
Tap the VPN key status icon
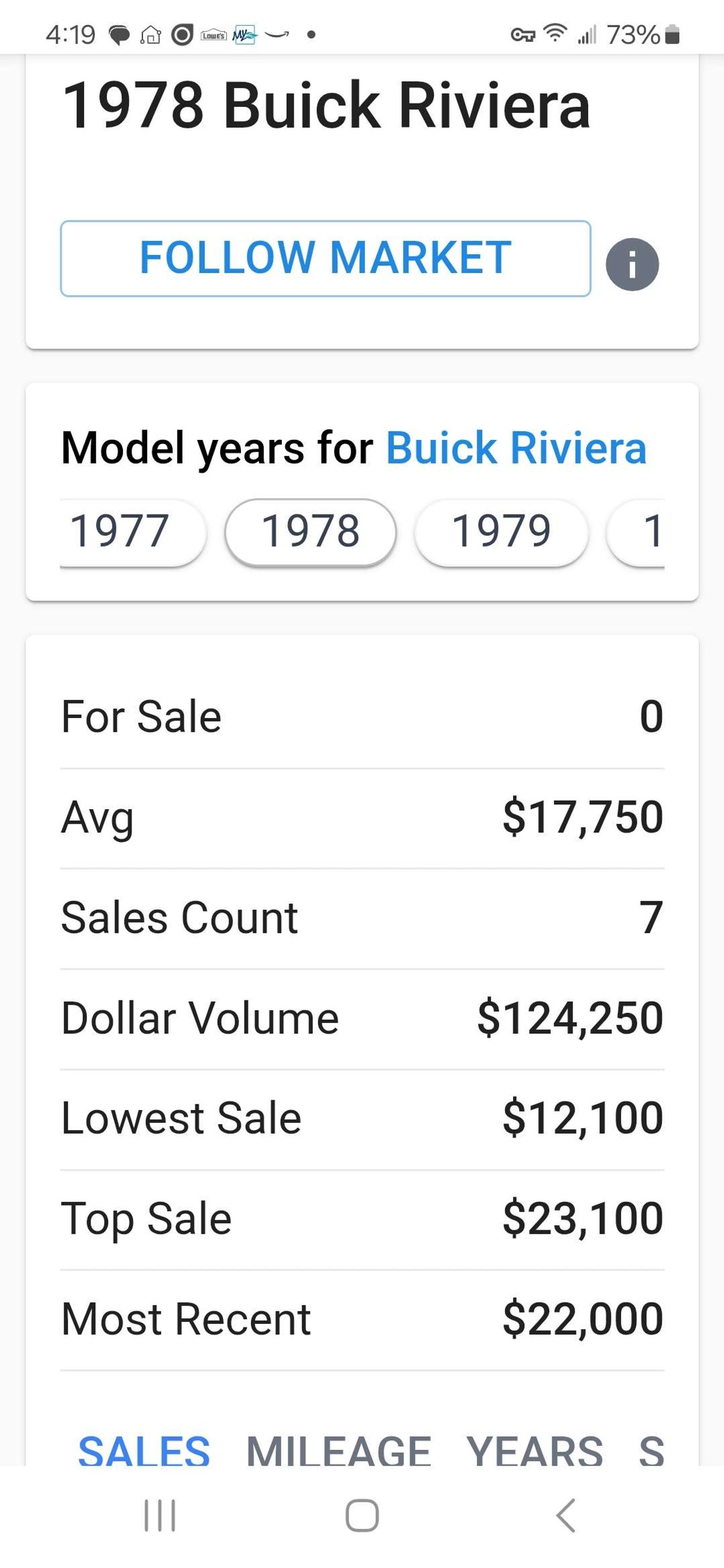point(523,35)
